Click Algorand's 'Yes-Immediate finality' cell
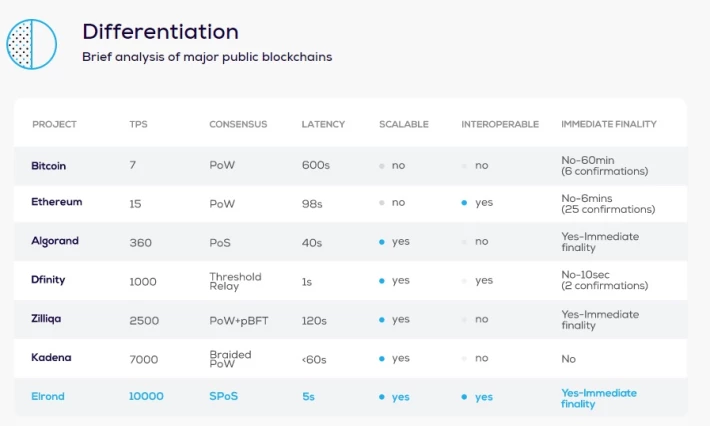 600,242
